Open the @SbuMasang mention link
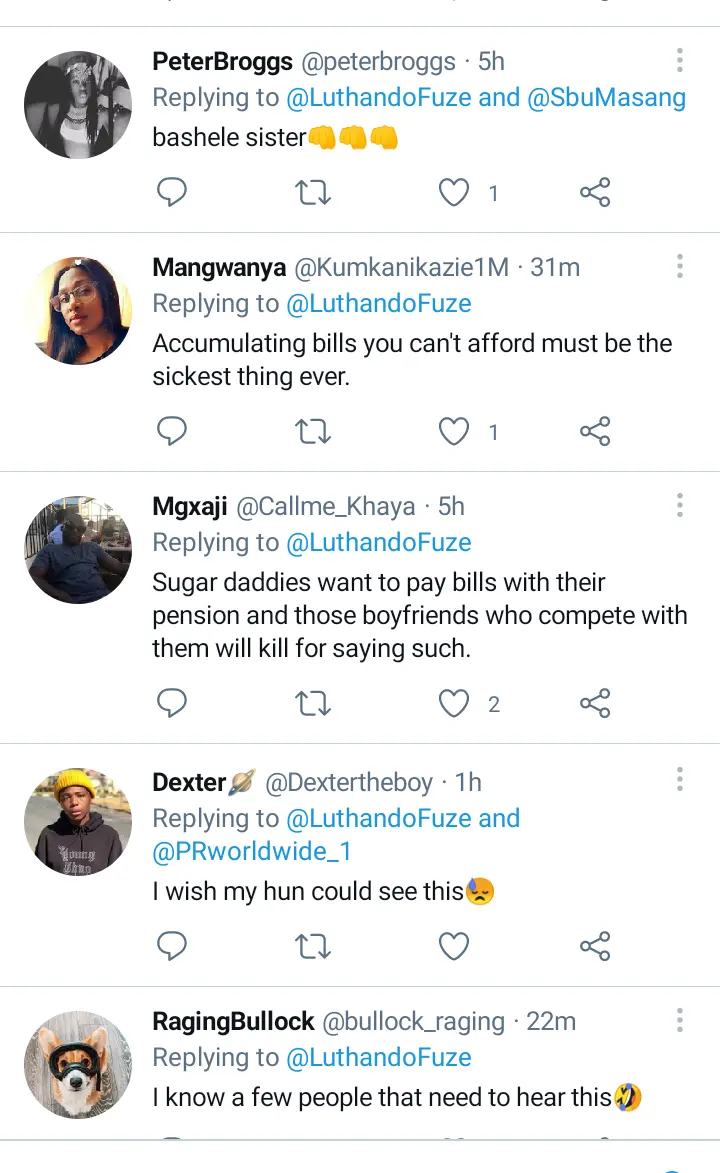720x1173 pixels. [x=607, y=98]
